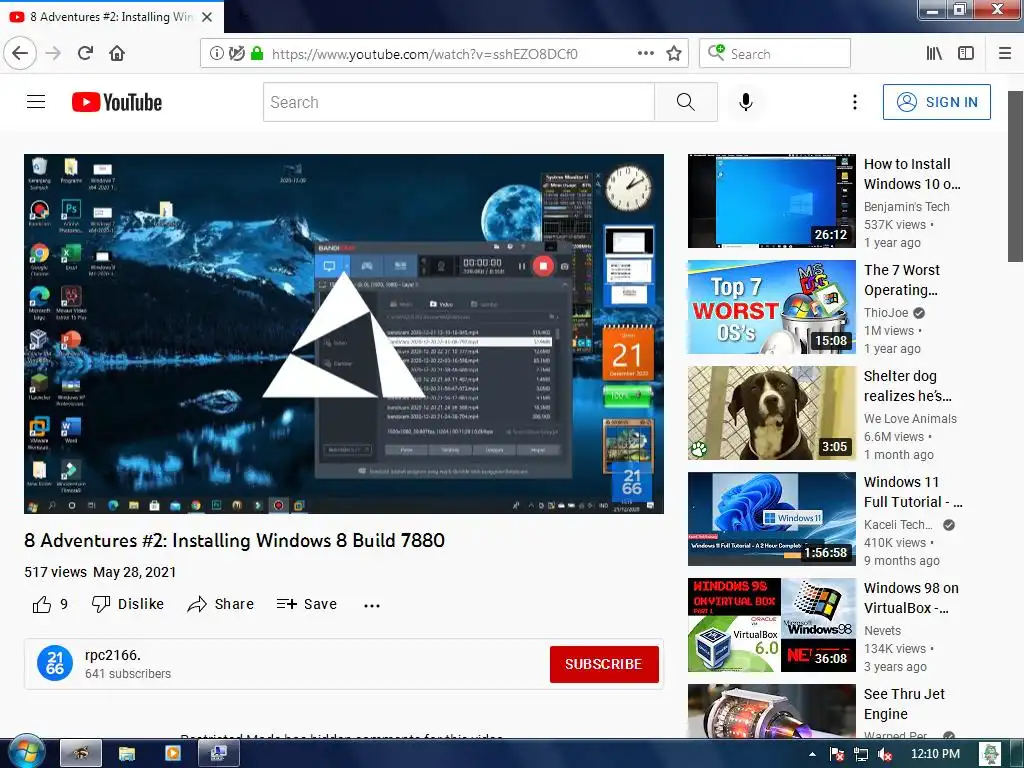Open the Firefox hamburger menu

1005,54
